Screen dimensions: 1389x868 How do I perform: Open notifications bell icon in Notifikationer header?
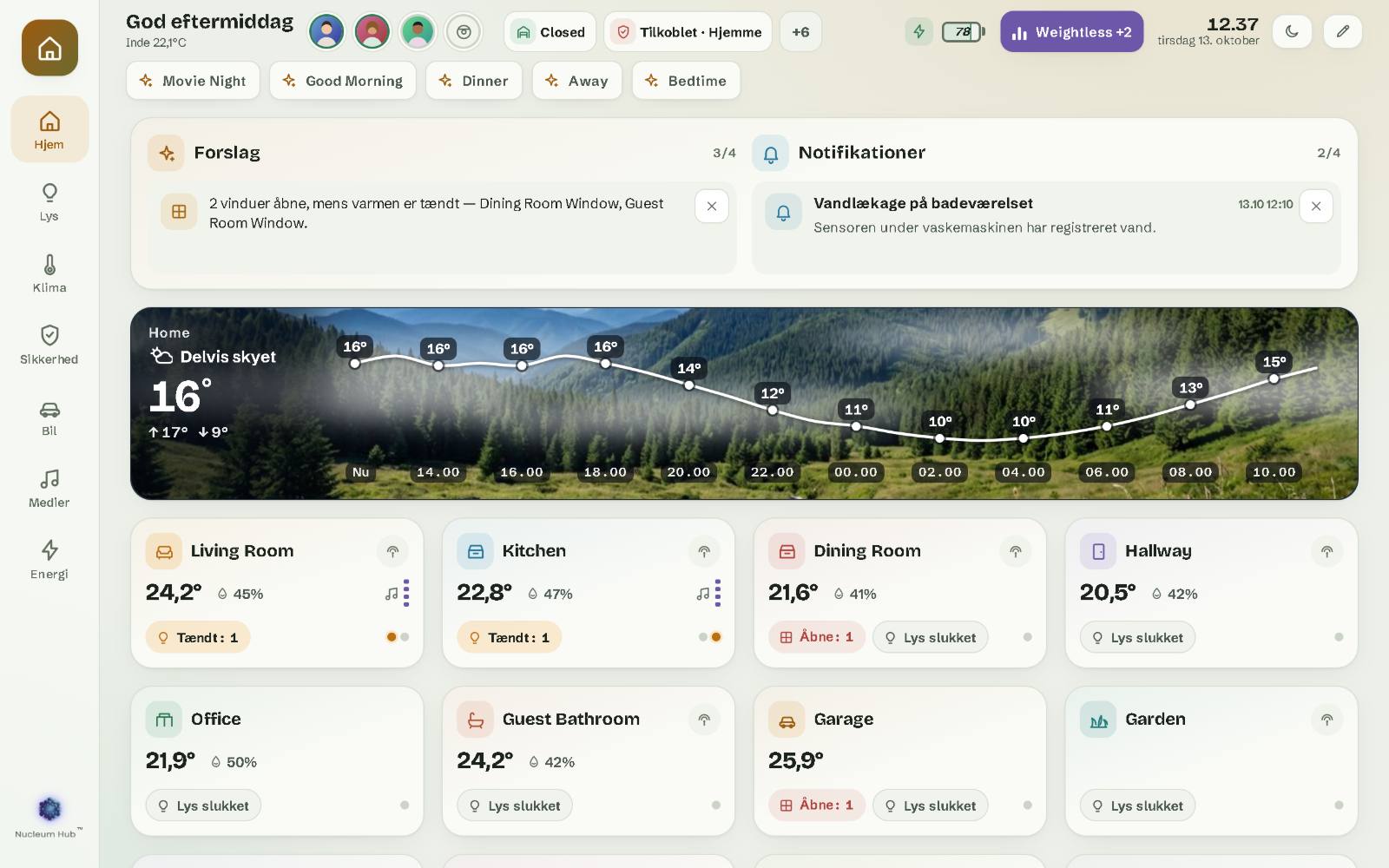pyautogui.click(x=770, y=153)
